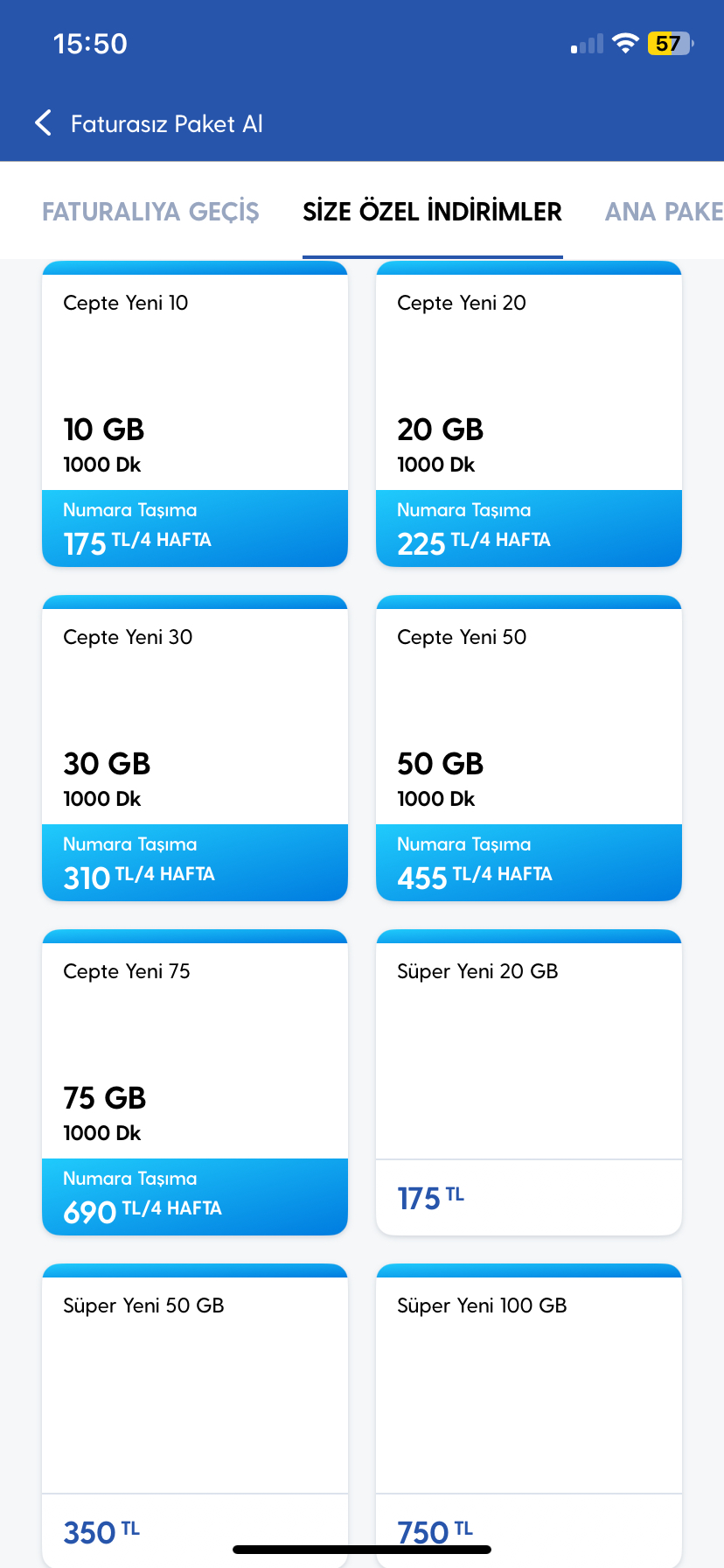Screen dimensions: 724x1568
Task: Switch to Faturalıya Geçiş tab
Action: click(150, 212)
